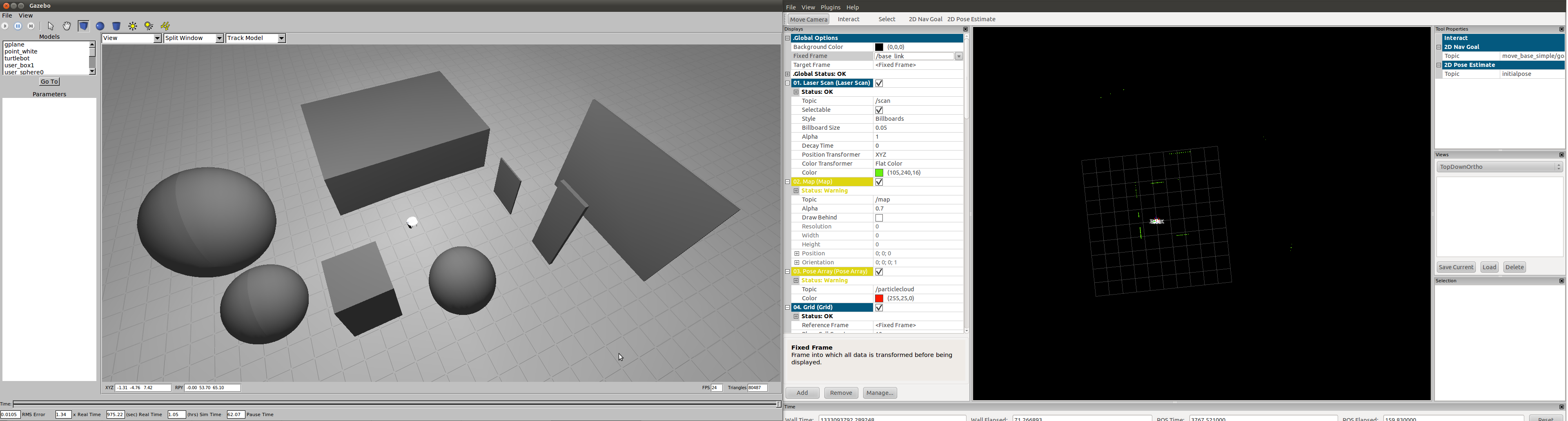Viewport: 1568px width, 421px height.
Task: Open the Split Window dropdown
Action: (x=194, y=38)
